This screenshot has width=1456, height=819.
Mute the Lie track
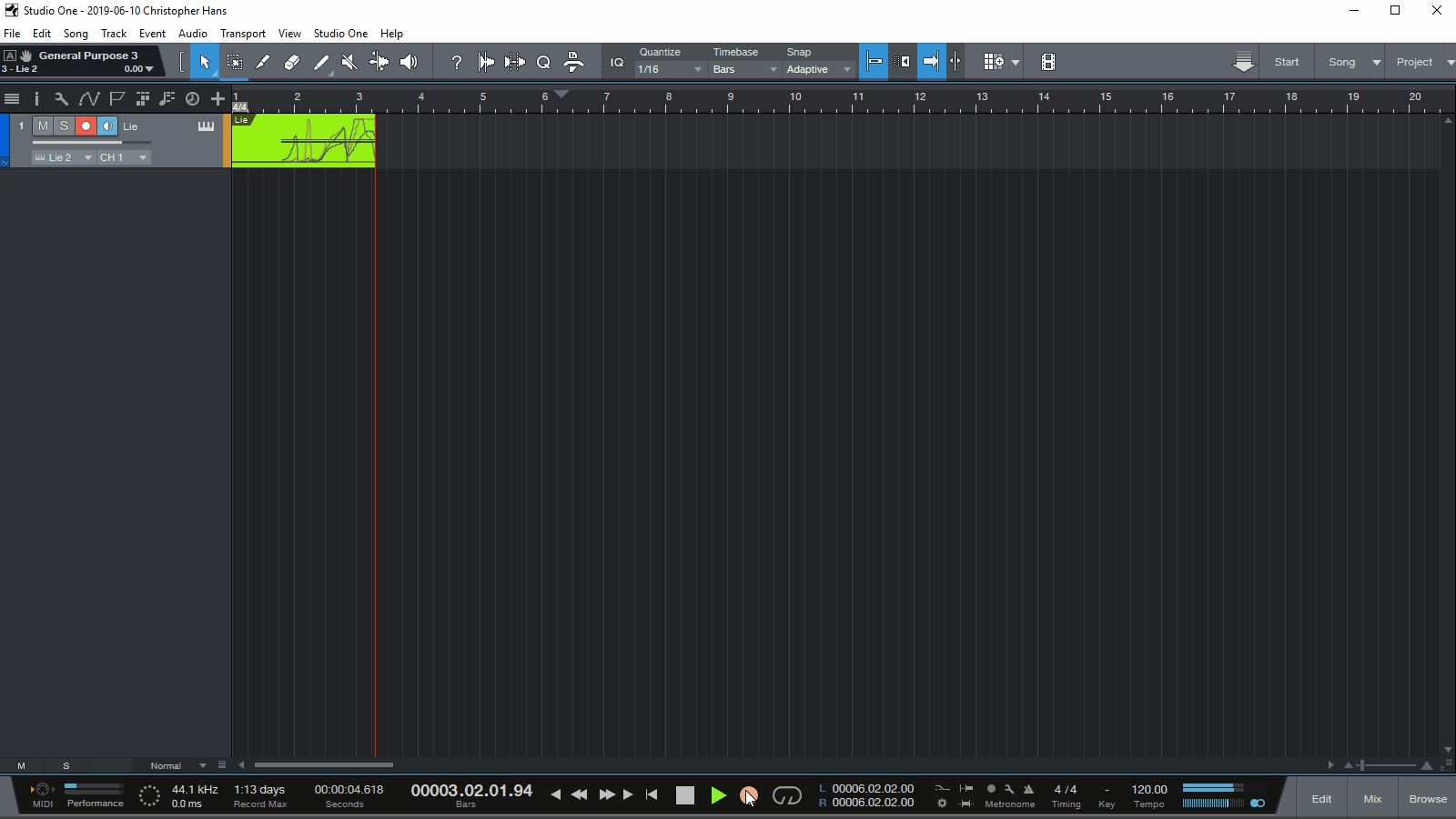point(43,126)
